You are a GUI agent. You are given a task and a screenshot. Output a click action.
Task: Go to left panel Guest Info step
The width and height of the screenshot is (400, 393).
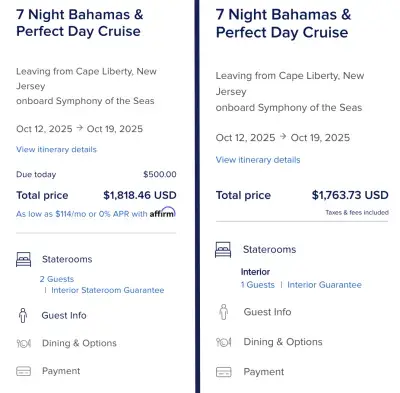click(64, 315)
